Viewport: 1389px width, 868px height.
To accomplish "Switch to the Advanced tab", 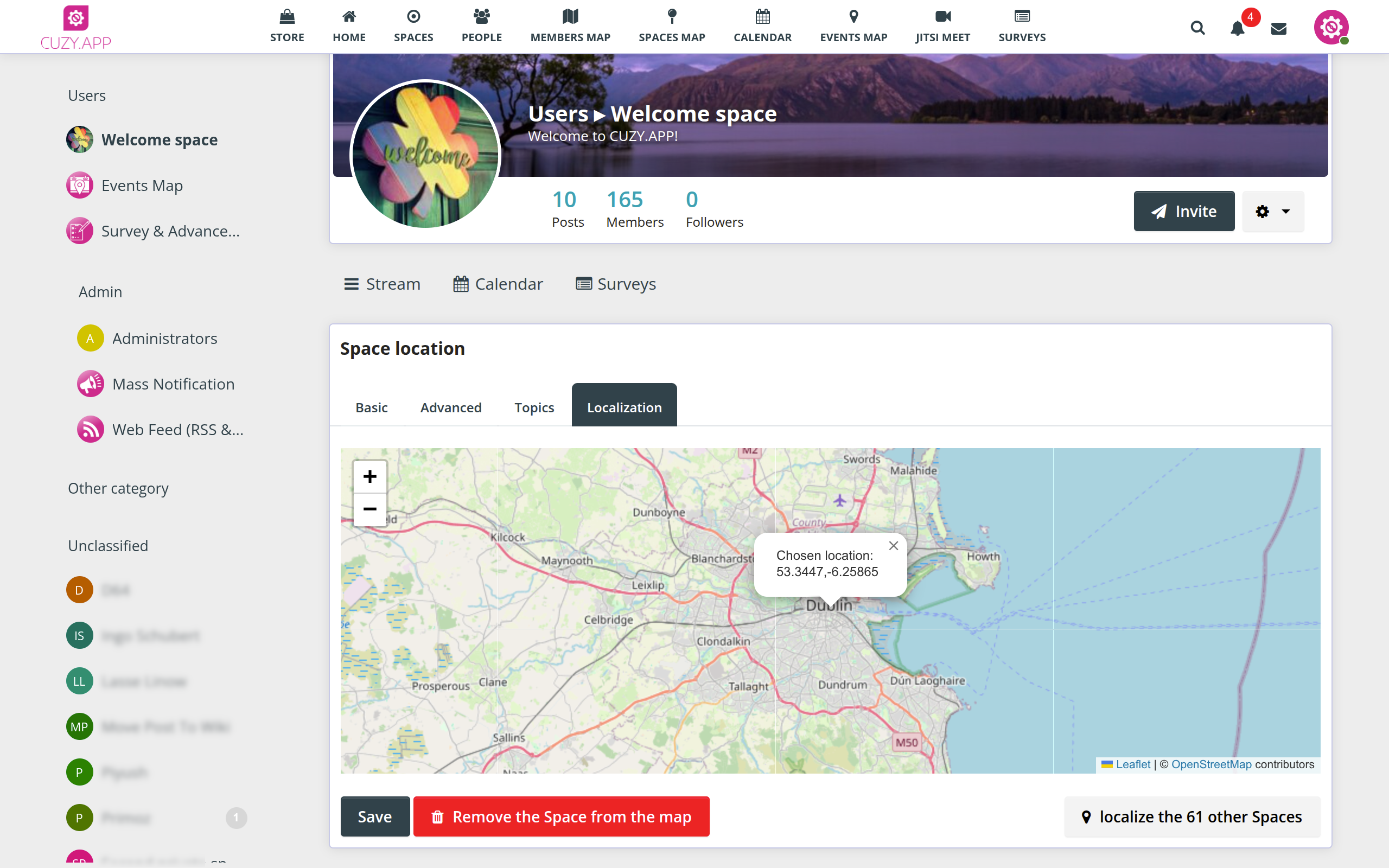I will [x=450, y=407].
